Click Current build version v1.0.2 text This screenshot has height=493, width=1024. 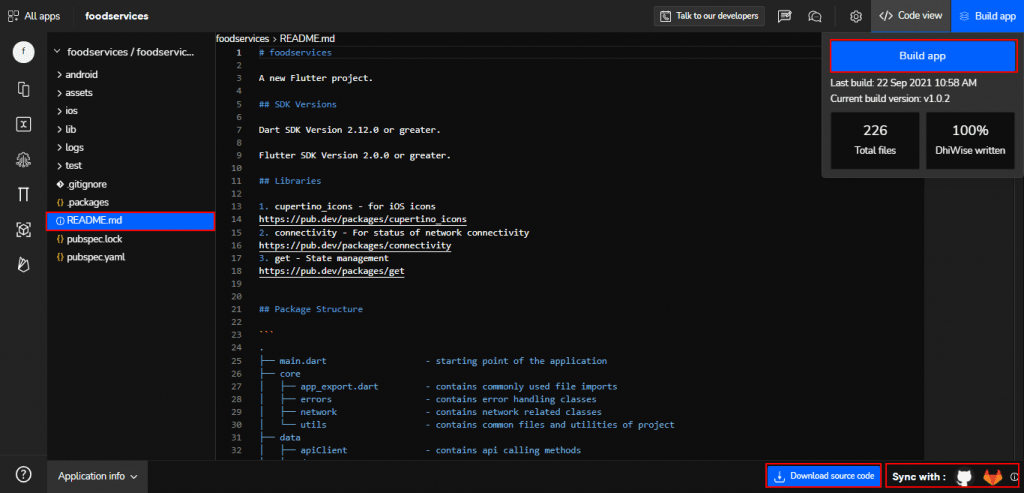(889, 99)
